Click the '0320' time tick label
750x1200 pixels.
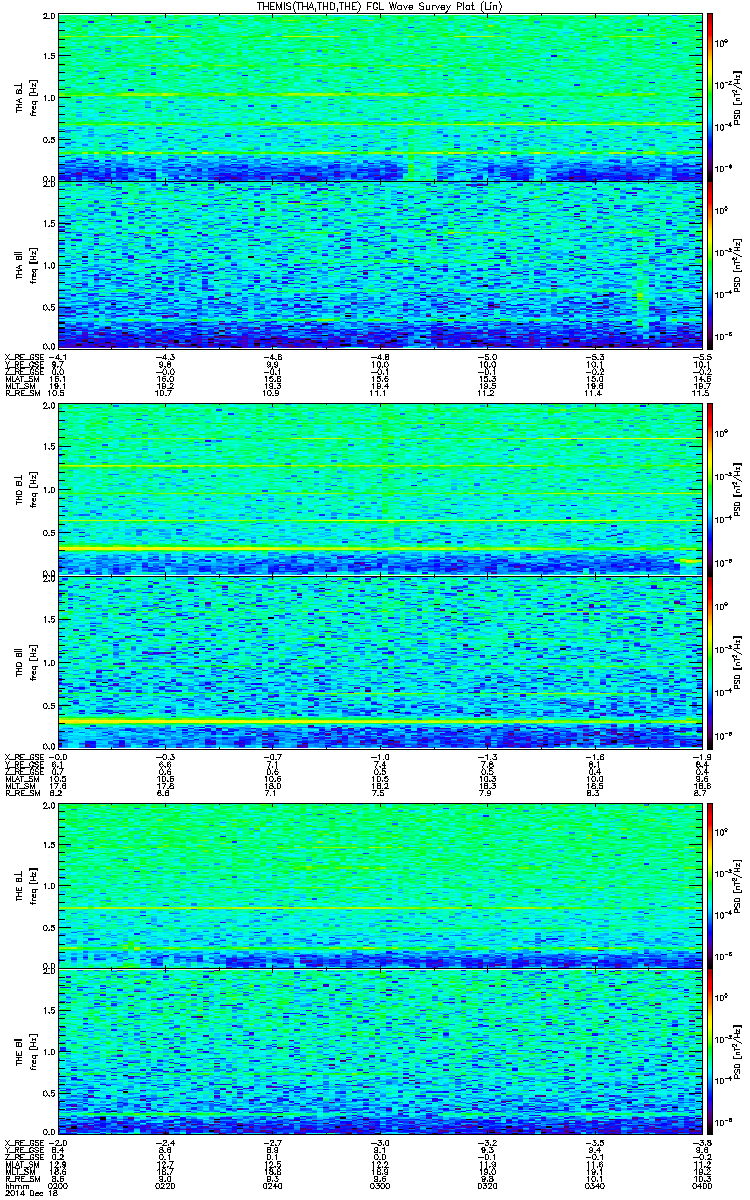487,1186
